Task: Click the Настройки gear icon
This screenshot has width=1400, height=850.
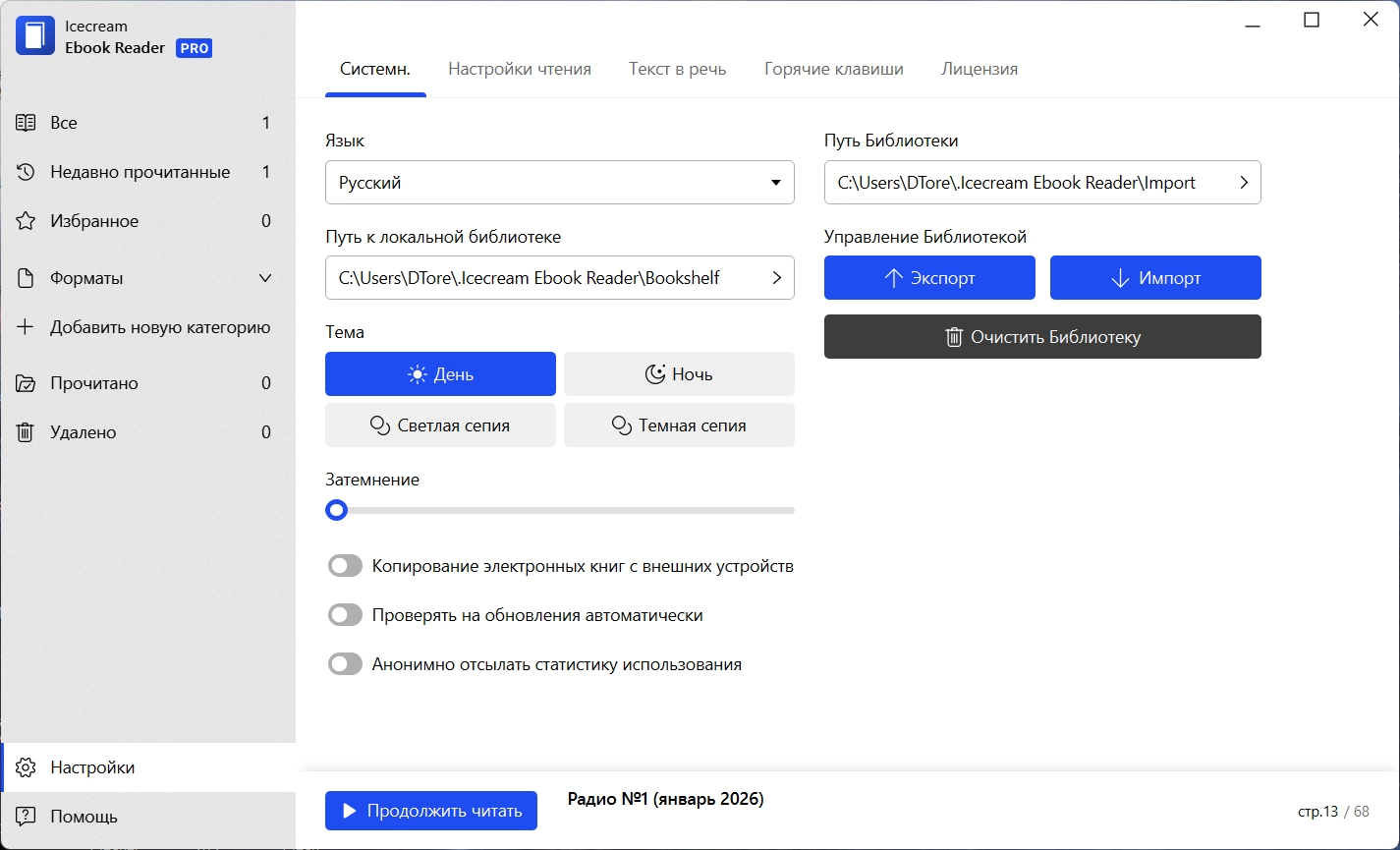Action: point(27,767)
